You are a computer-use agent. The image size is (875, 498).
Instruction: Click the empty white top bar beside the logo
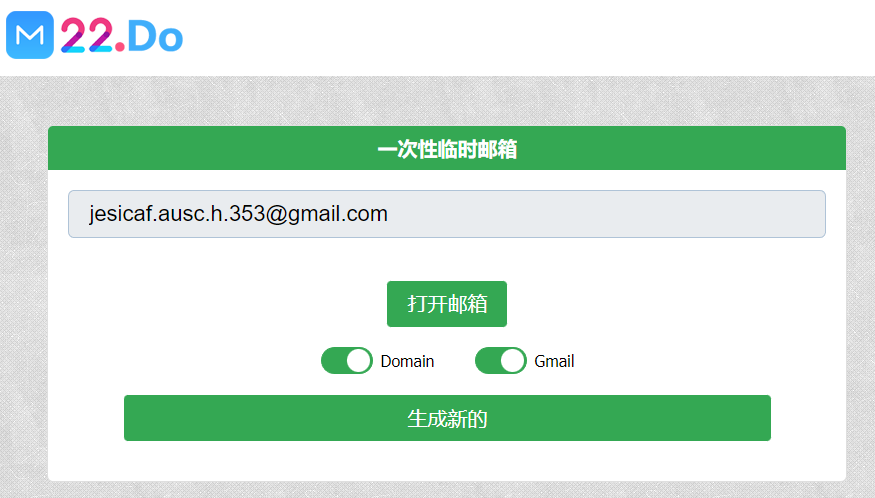pos(530,38)
